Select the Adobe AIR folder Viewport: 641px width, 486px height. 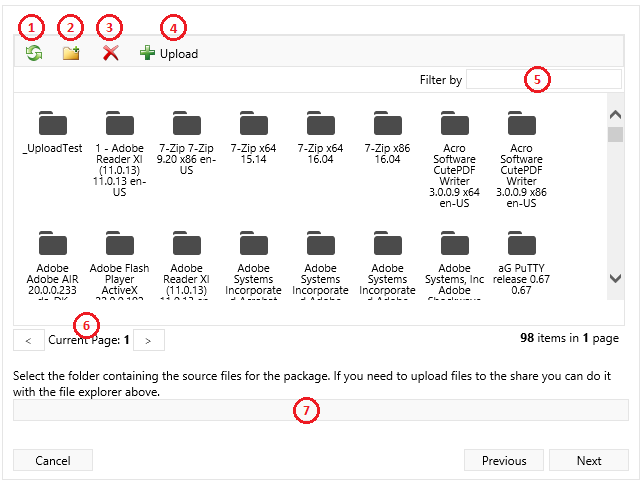[52, 244]
